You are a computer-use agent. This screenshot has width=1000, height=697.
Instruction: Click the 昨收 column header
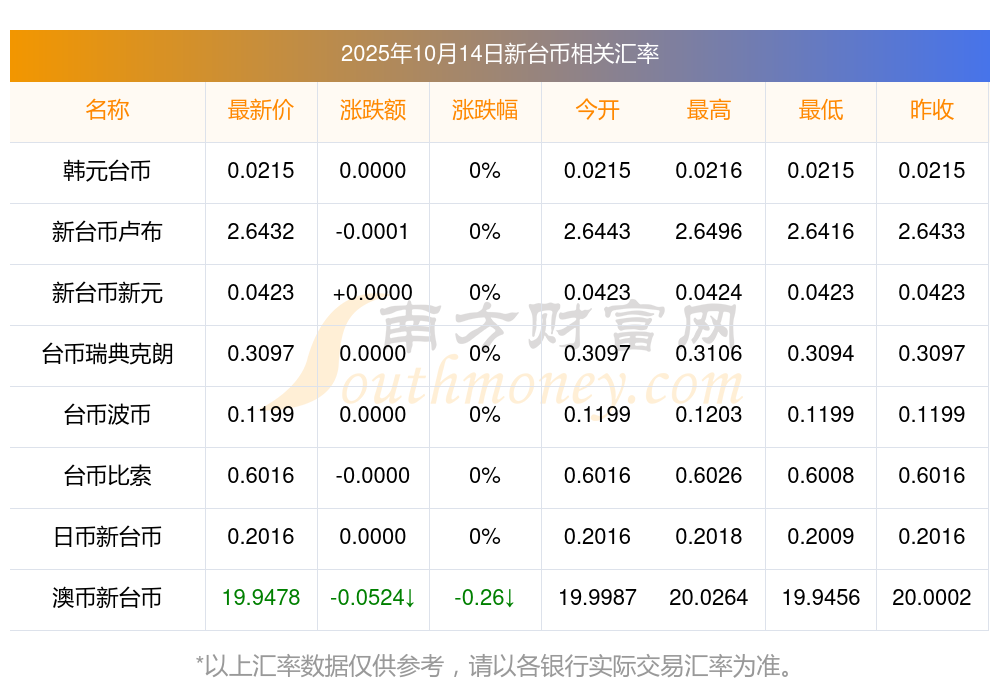click(932, 111)
